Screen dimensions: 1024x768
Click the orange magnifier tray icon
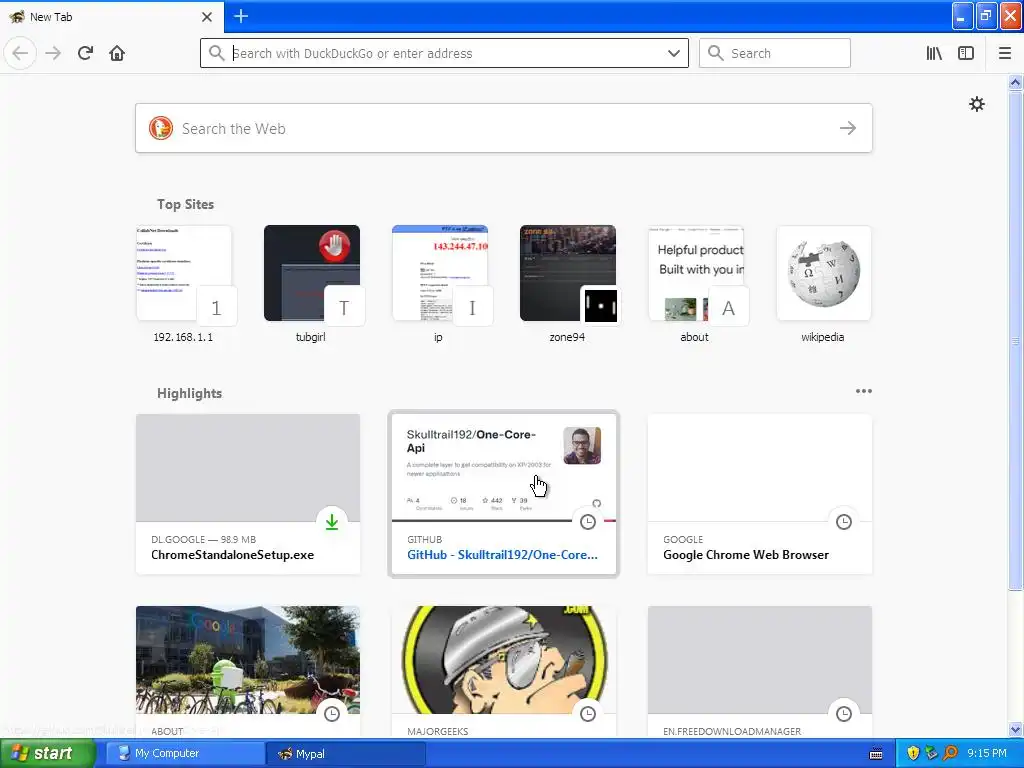tap(951, 754)
